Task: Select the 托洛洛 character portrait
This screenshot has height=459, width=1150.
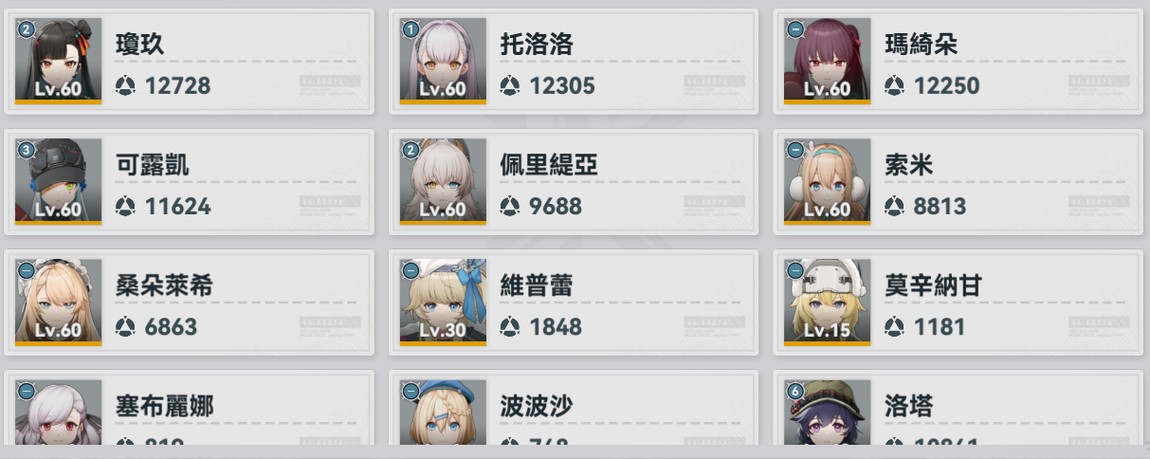Action: tap(442, 61)
